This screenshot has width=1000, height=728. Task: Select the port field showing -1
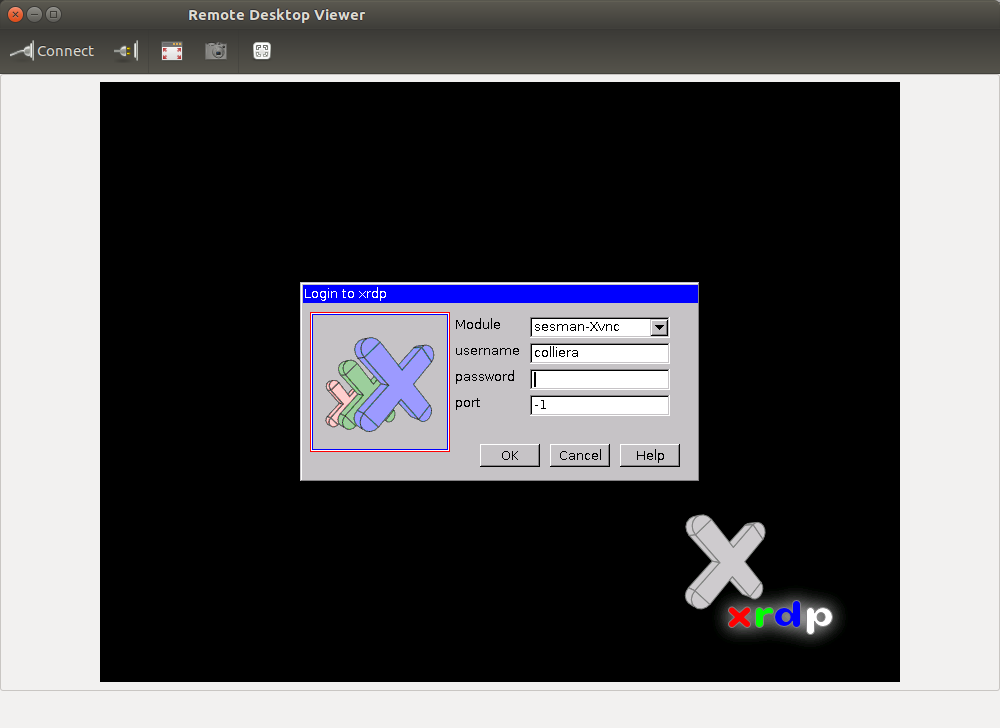pos(599,405)
